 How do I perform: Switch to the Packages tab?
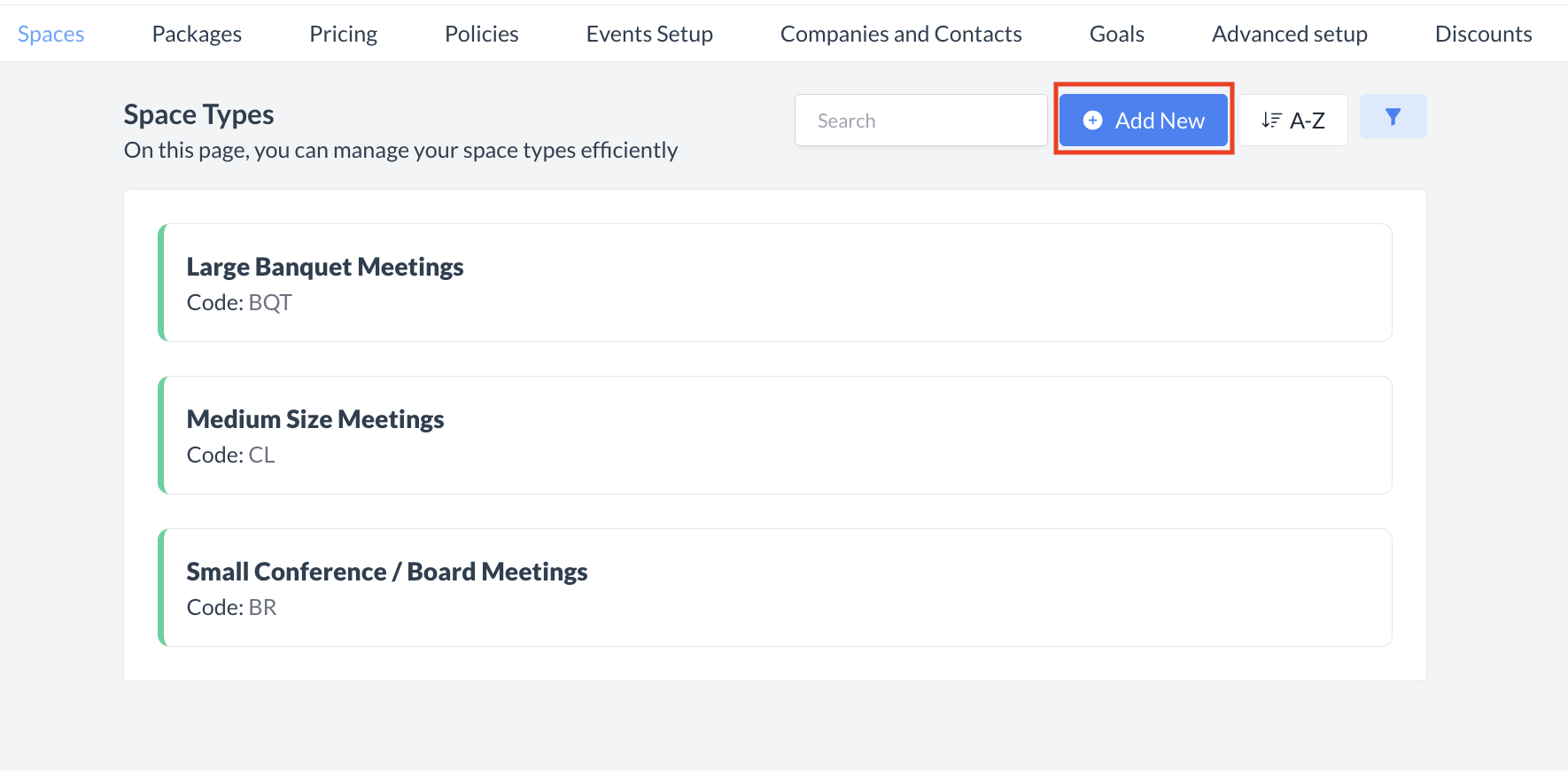(197, 34)
